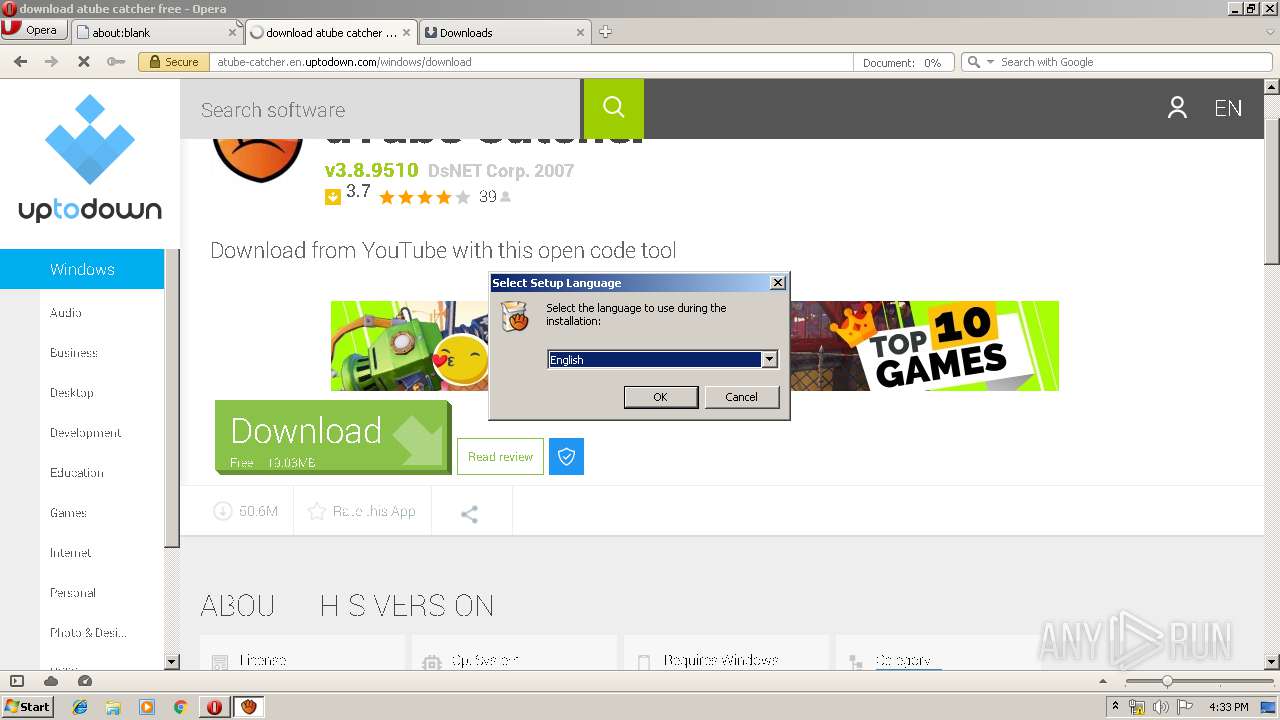Stop page loading with the X button
The image size is (1280, 720).
click(x=84, y=61)
